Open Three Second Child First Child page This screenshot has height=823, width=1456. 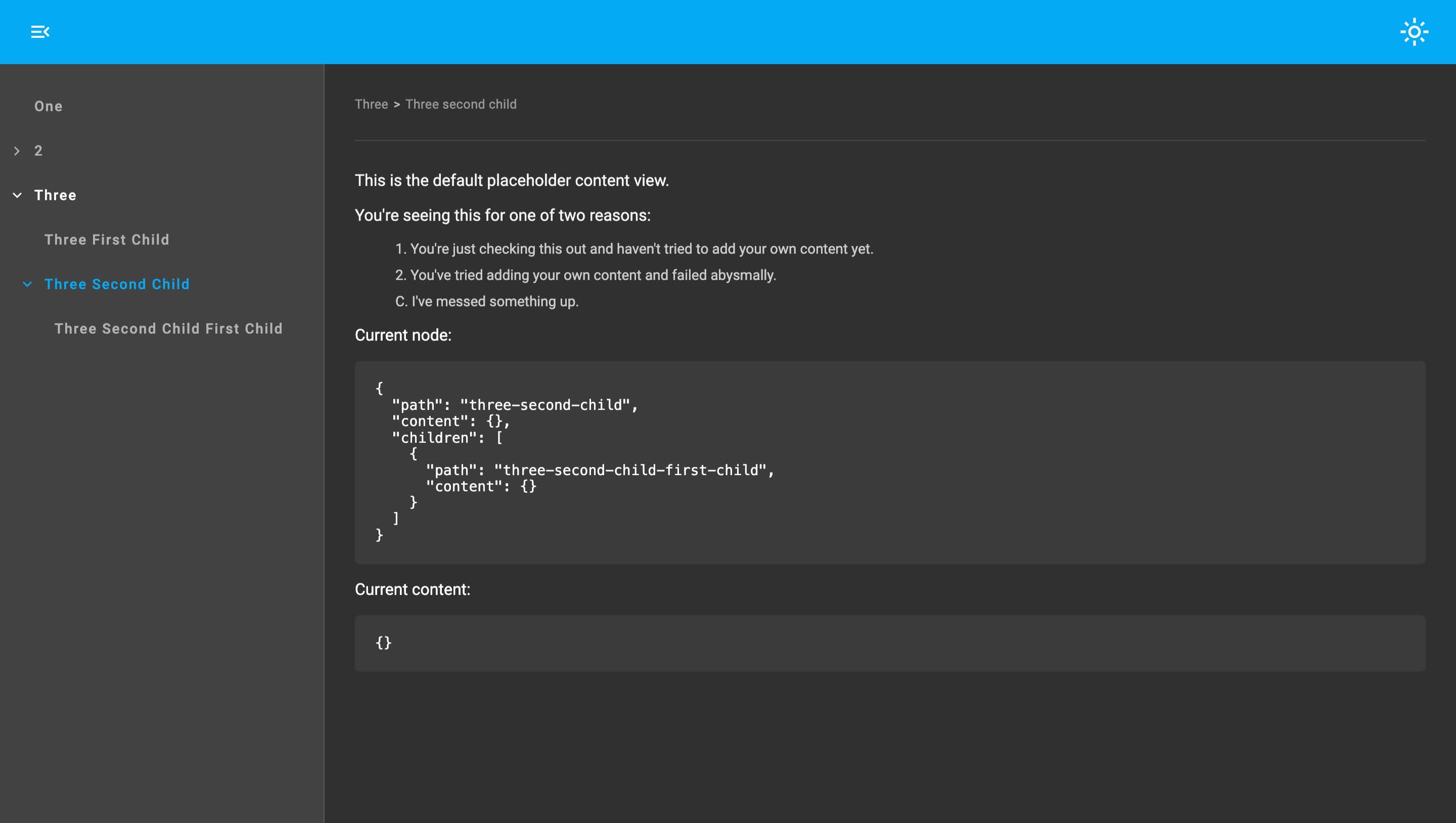[168, 329]
